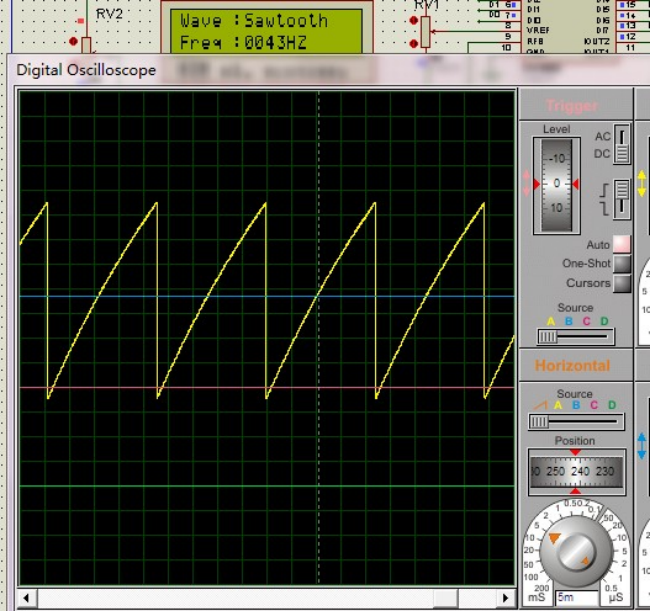
Task: Click the VREF pin label on DAC chip
Action: [x=538, y=30]
